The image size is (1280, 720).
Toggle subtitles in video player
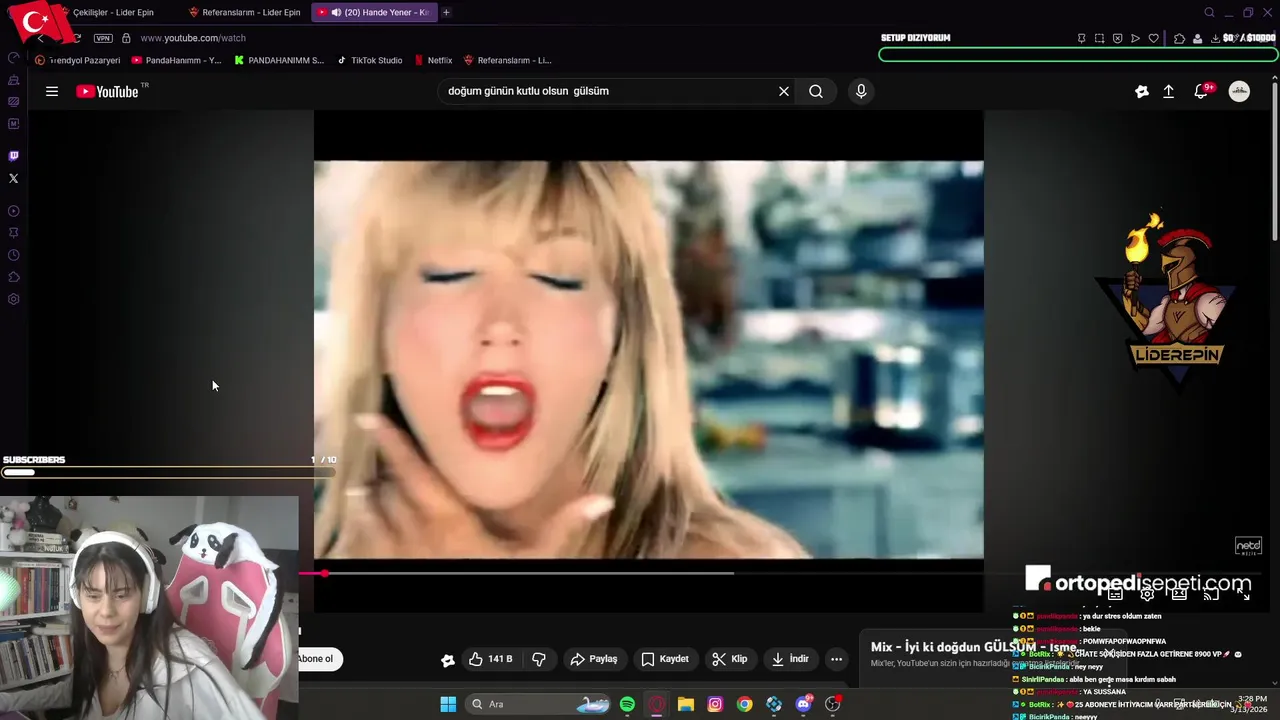[x=1115, y=594]
